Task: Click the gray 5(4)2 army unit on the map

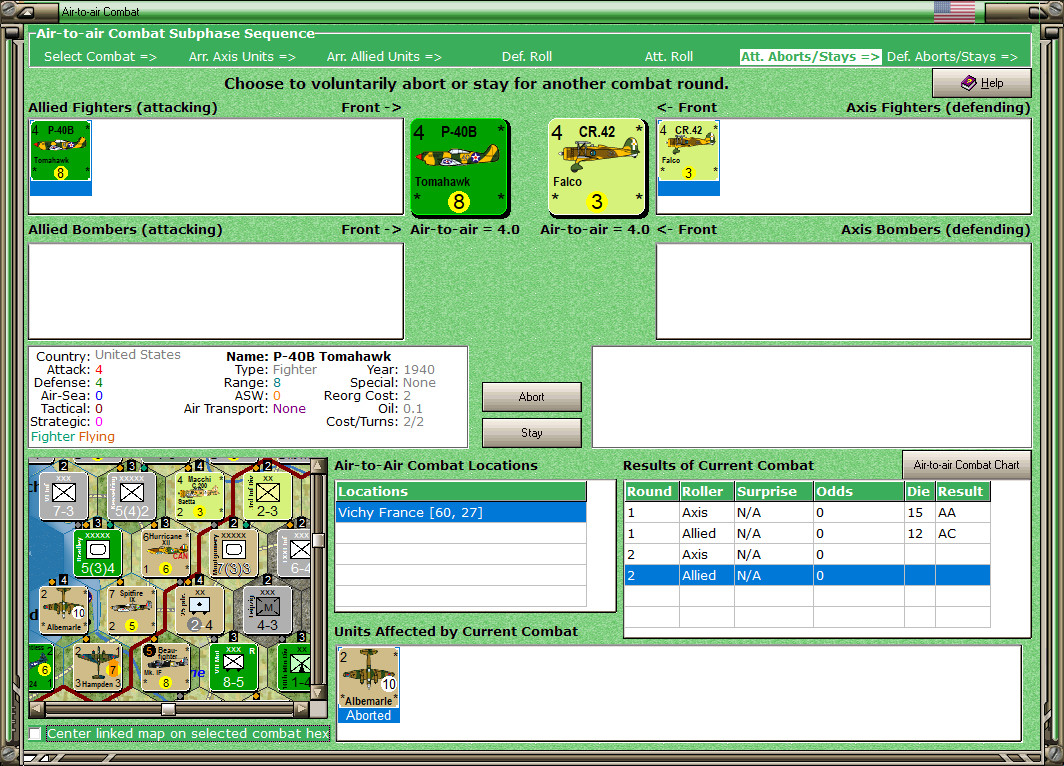Action: click(131, 497)
